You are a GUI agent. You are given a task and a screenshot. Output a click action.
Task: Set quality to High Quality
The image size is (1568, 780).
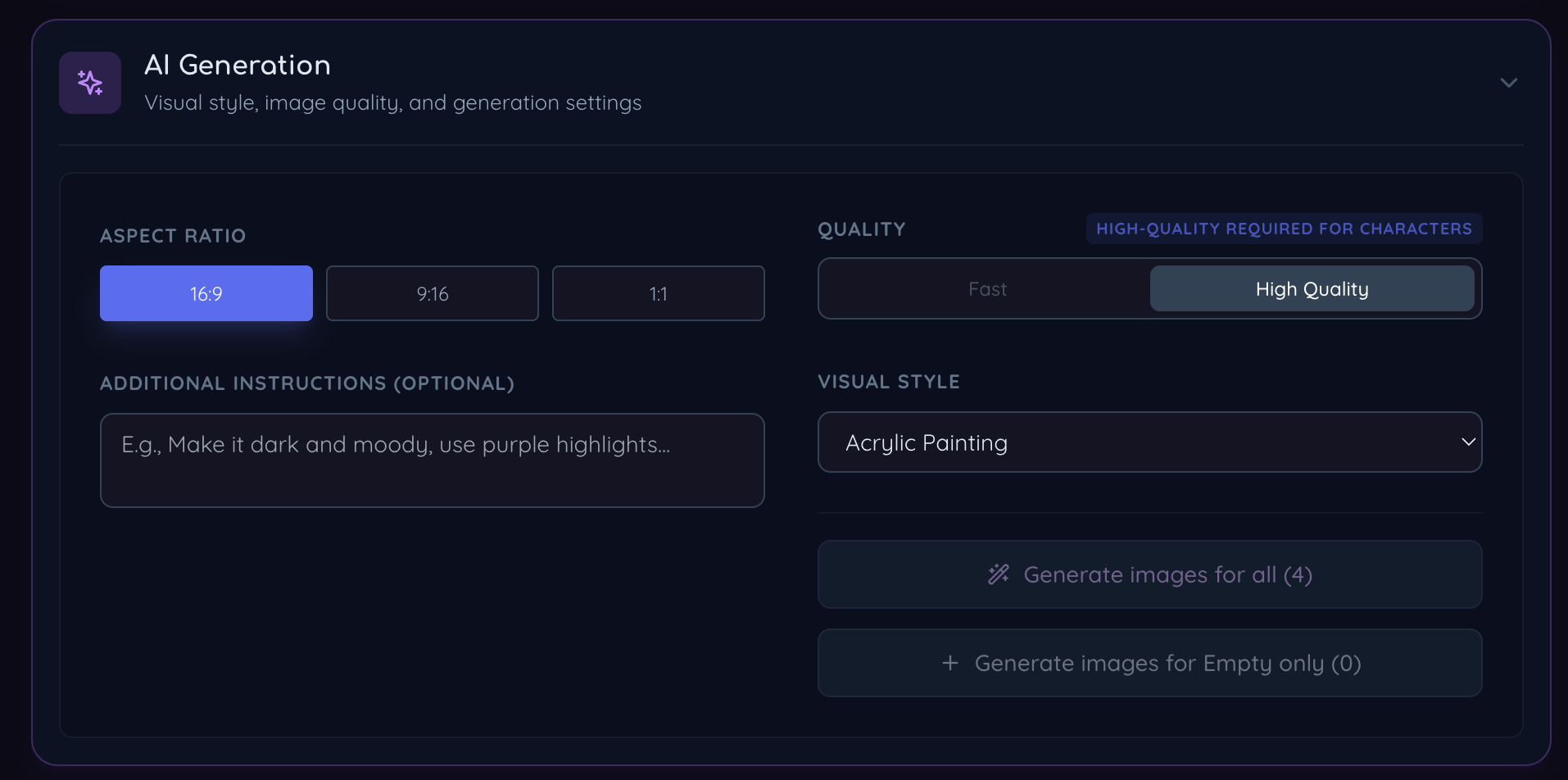coord(1312,288)
